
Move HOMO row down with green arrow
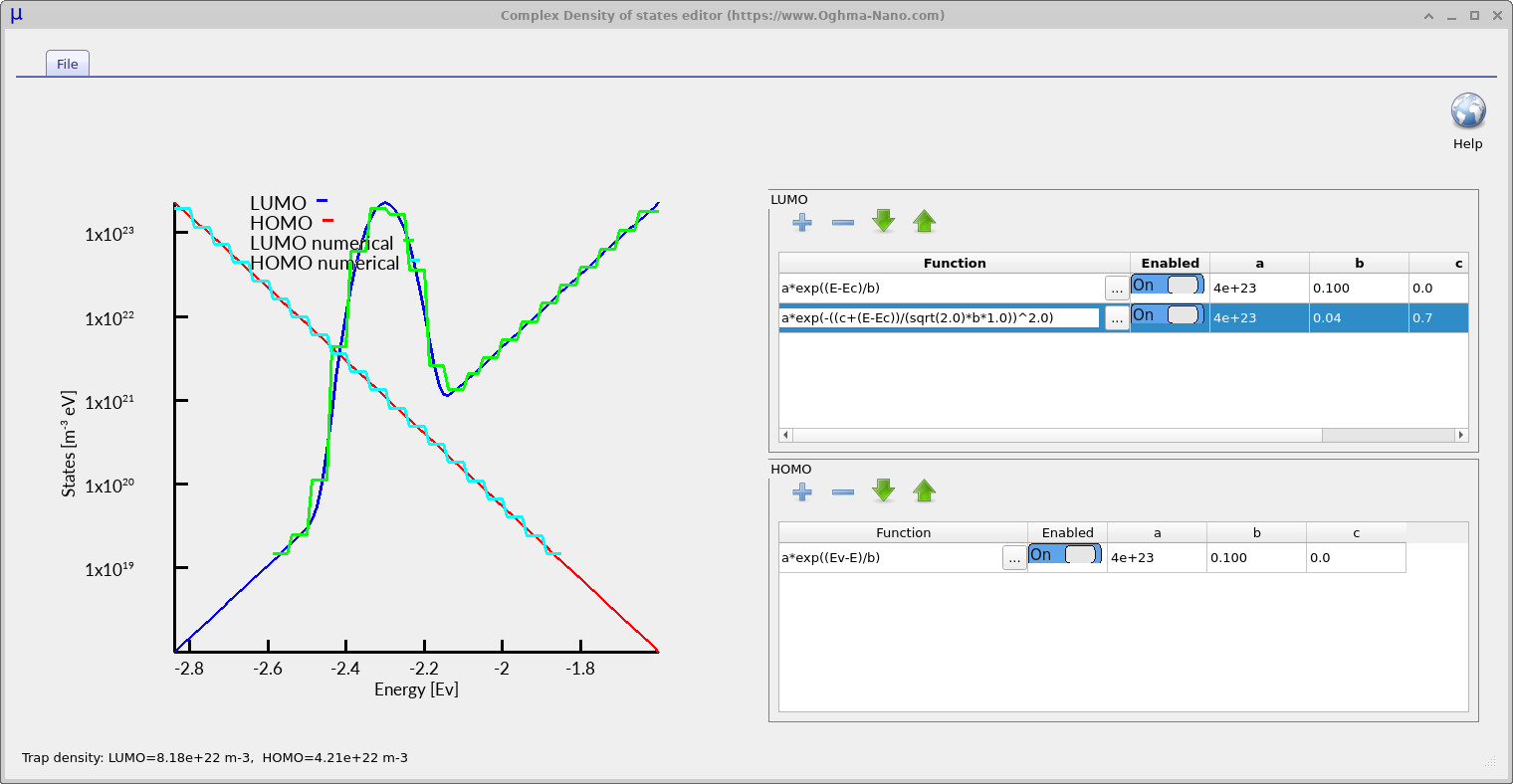tap(884, 491)
